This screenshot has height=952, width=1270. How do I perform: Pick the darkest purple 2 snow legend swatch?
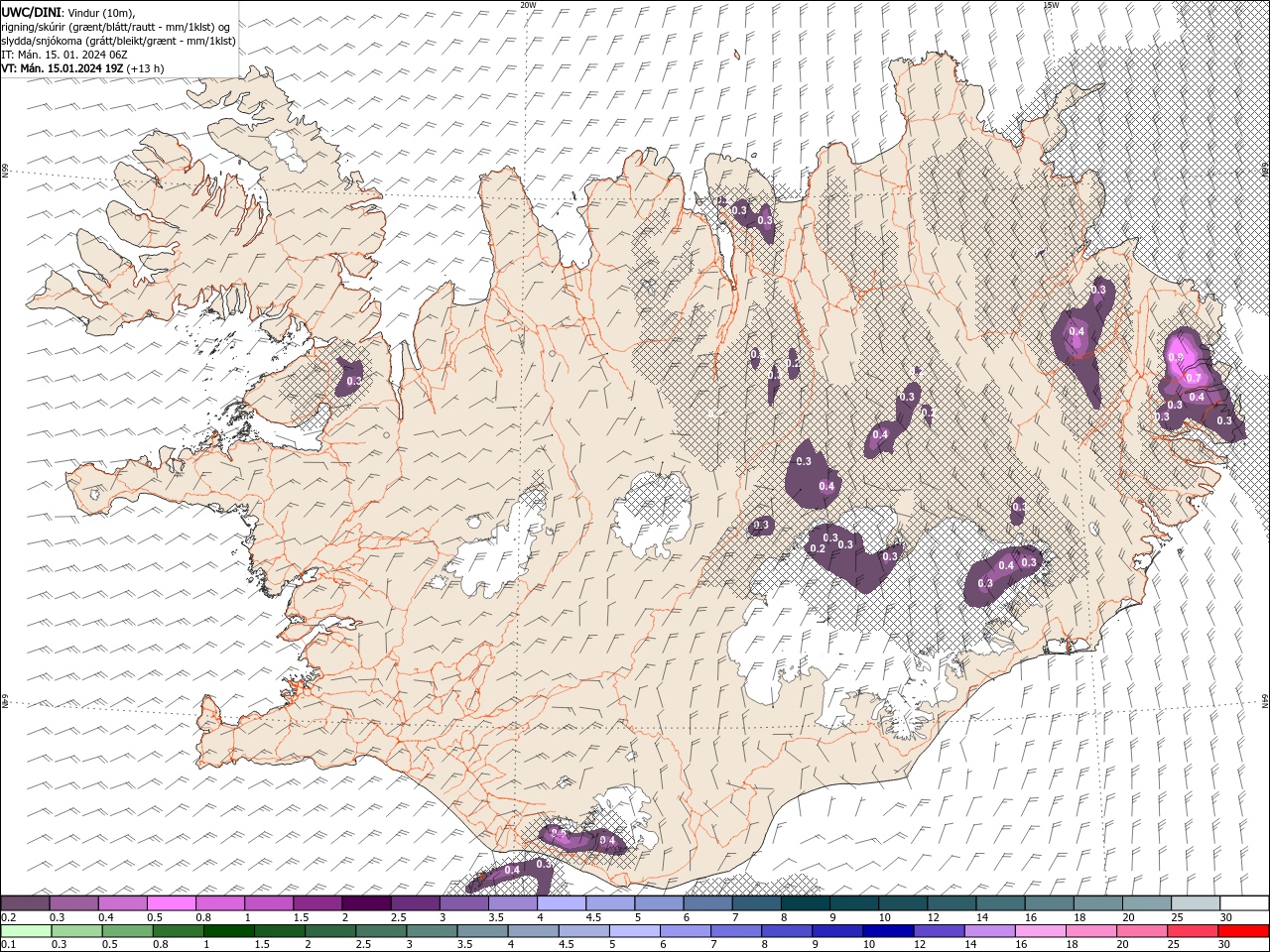point(366,903)
